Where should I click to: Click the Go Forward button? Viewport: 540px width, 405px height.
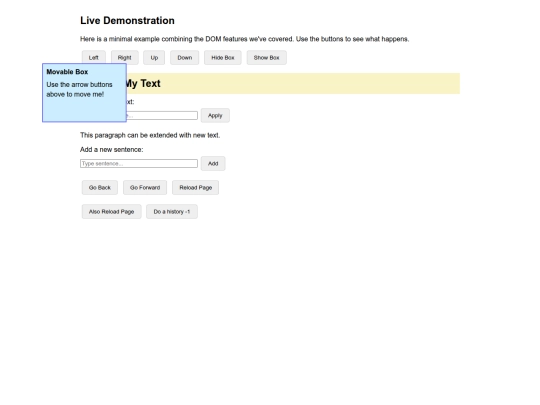(145, 188)
